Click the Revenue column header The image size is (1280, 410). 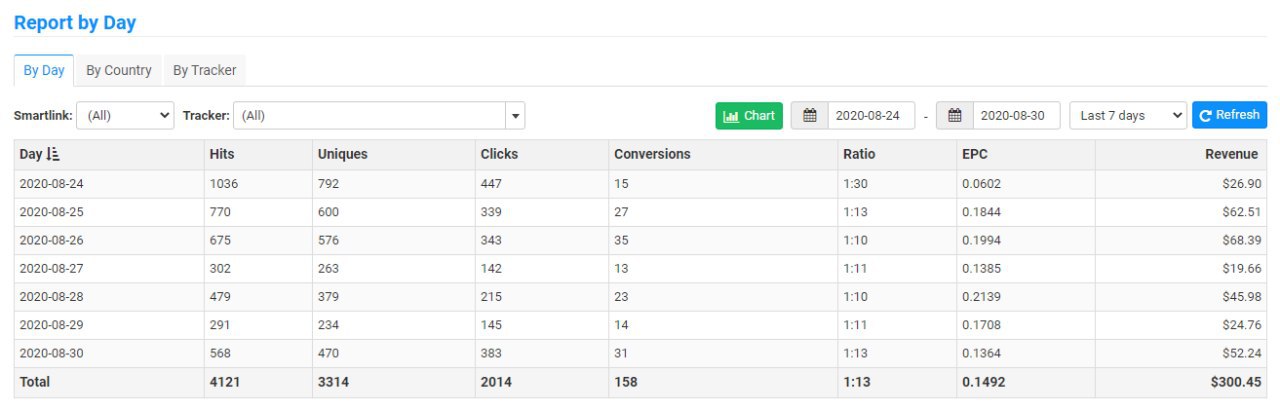(1231, 155)
